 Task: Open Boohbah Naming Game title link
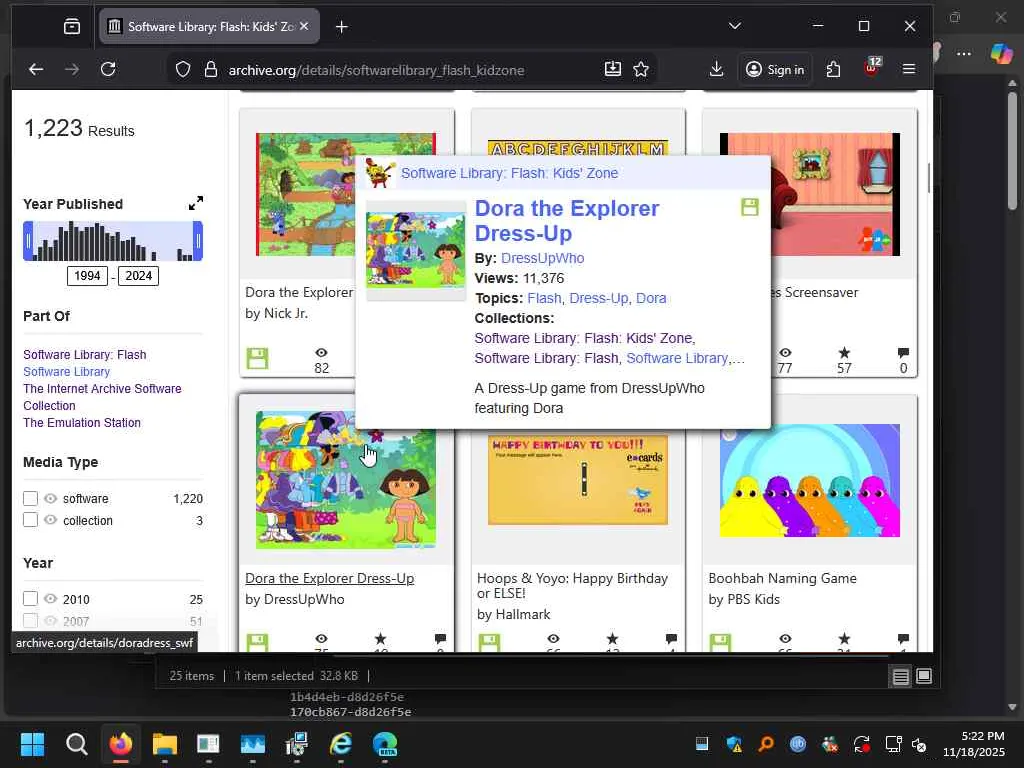pos(782,579)
